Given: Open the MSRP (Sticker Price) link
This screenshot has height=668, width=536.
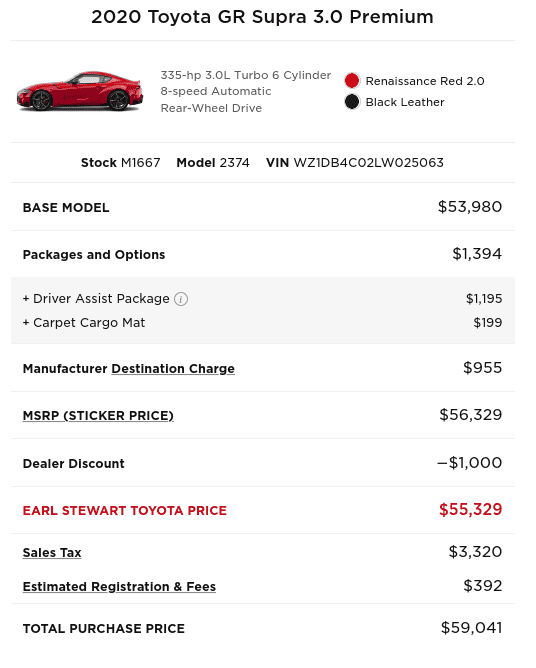Looking at the screenshot, I should click(x=98, y=415).
